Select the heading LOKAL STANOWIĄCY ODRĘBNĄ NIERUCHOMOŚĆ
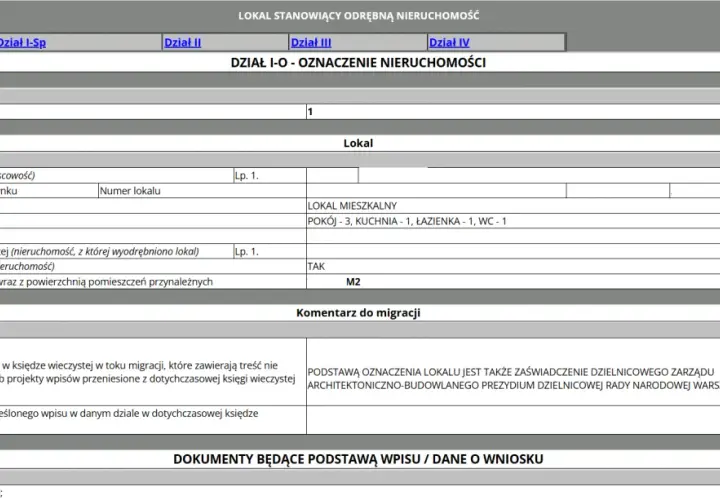This screenshot has height=500, width=720. coord(359,16)
